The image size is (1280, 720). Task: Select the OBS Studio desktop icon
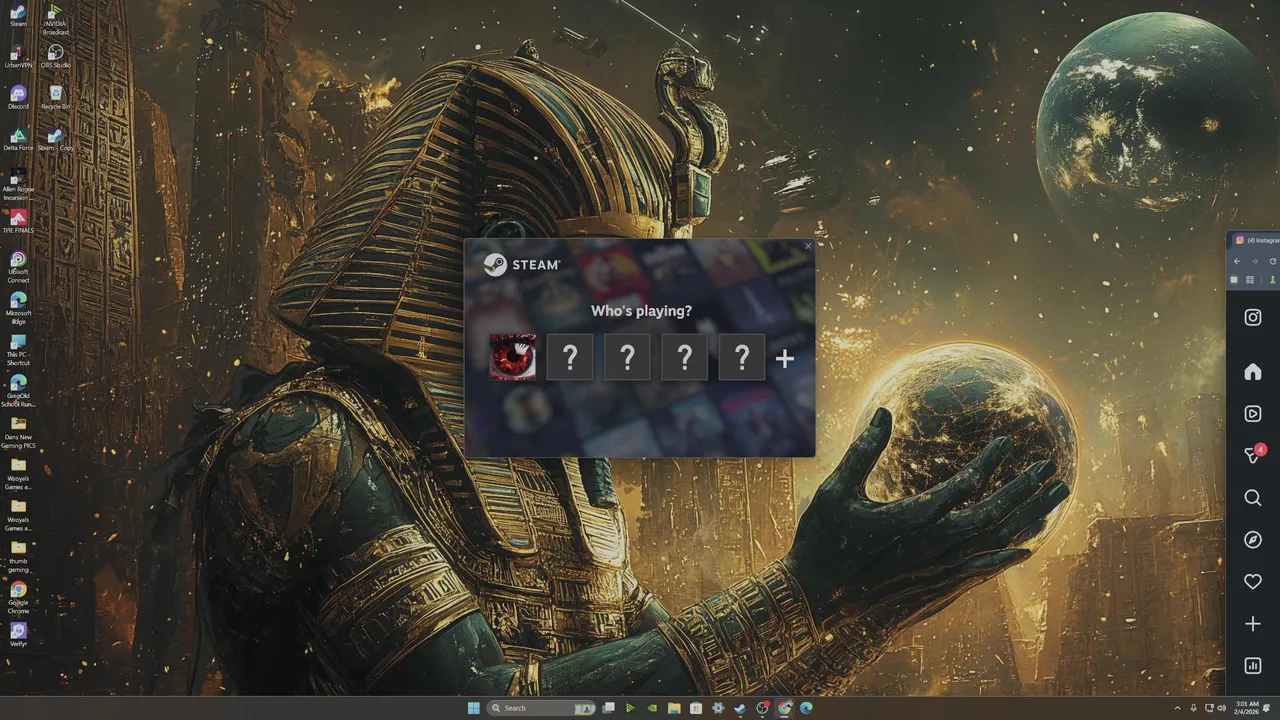(x=56, y=57)
